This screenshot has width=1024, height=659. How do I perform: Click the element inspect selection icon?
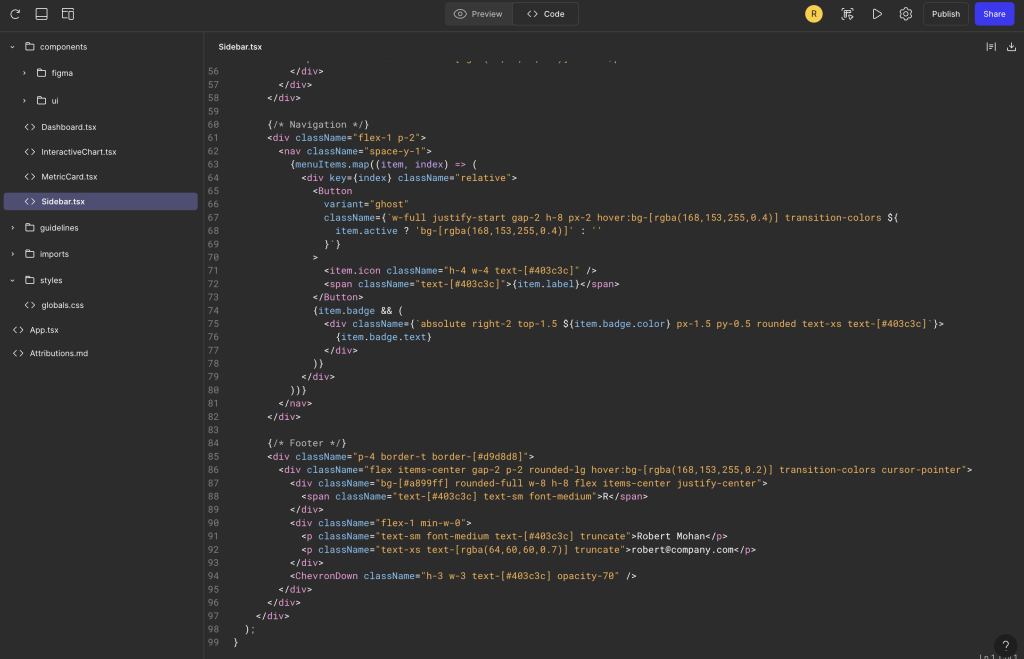[847, 14]
